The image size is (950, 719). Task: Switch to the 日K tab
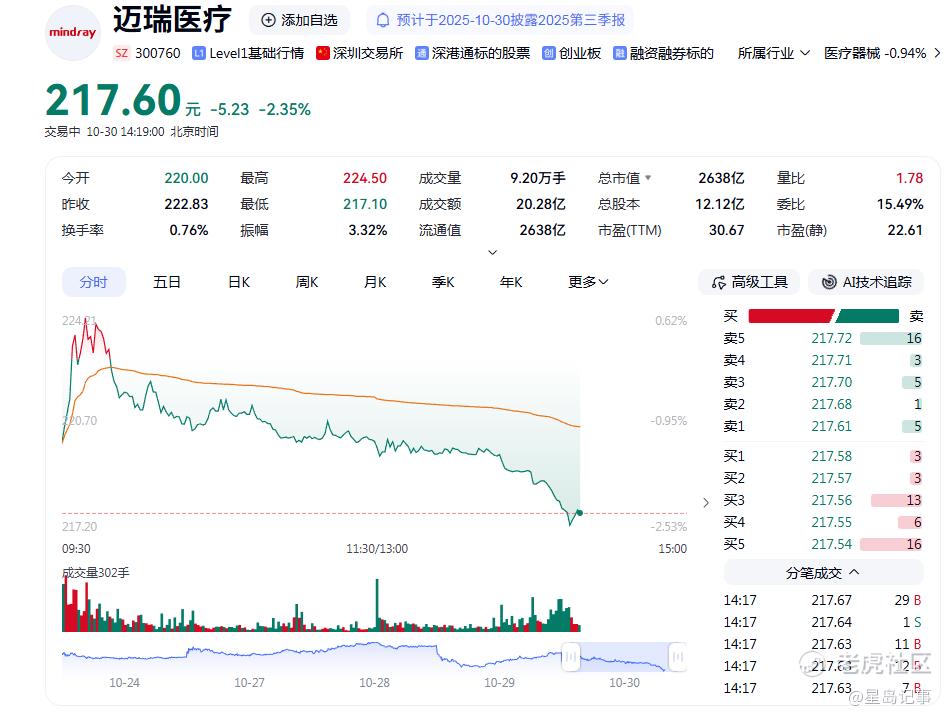[x=239, y=282]
